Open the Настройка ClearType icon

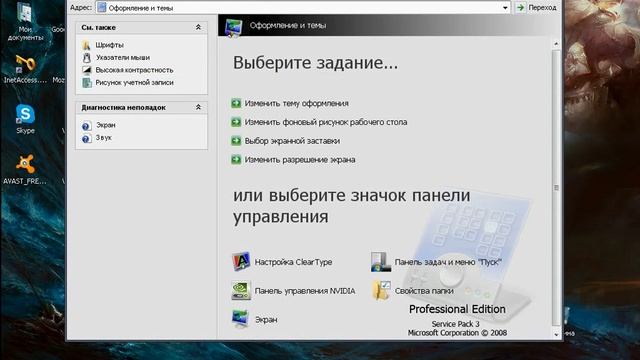tap(241, 262)
